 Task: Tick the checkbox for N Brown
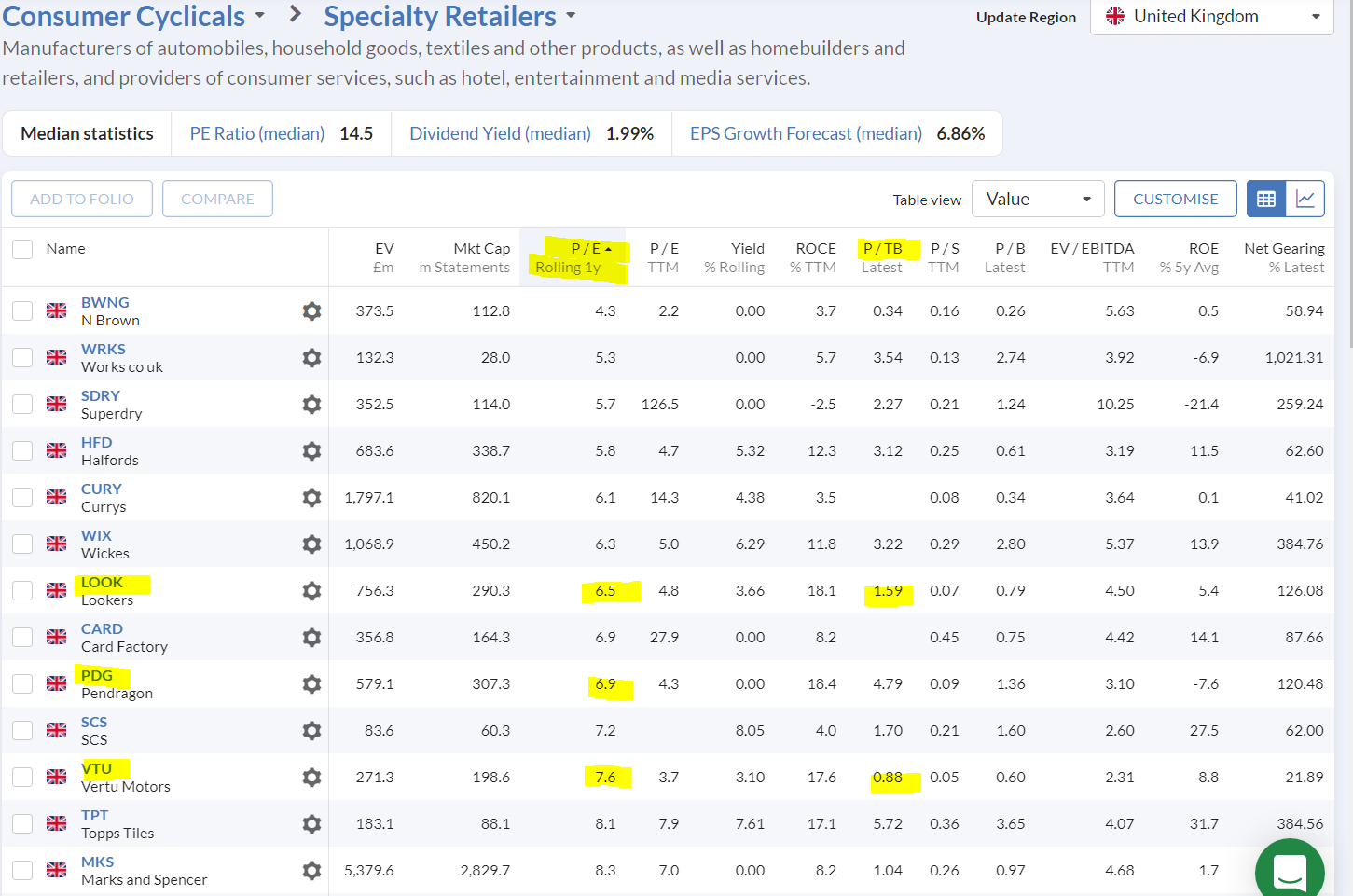click(22, 311)
